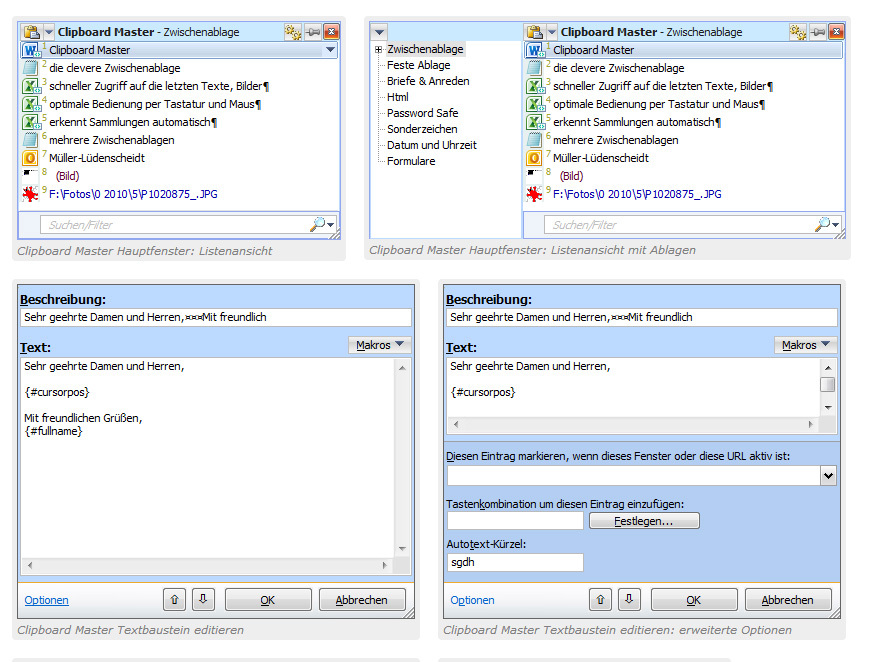Open Makros dropdown in right editor dialog
This screenshot has height=662, width=885.
coord(805,345)
